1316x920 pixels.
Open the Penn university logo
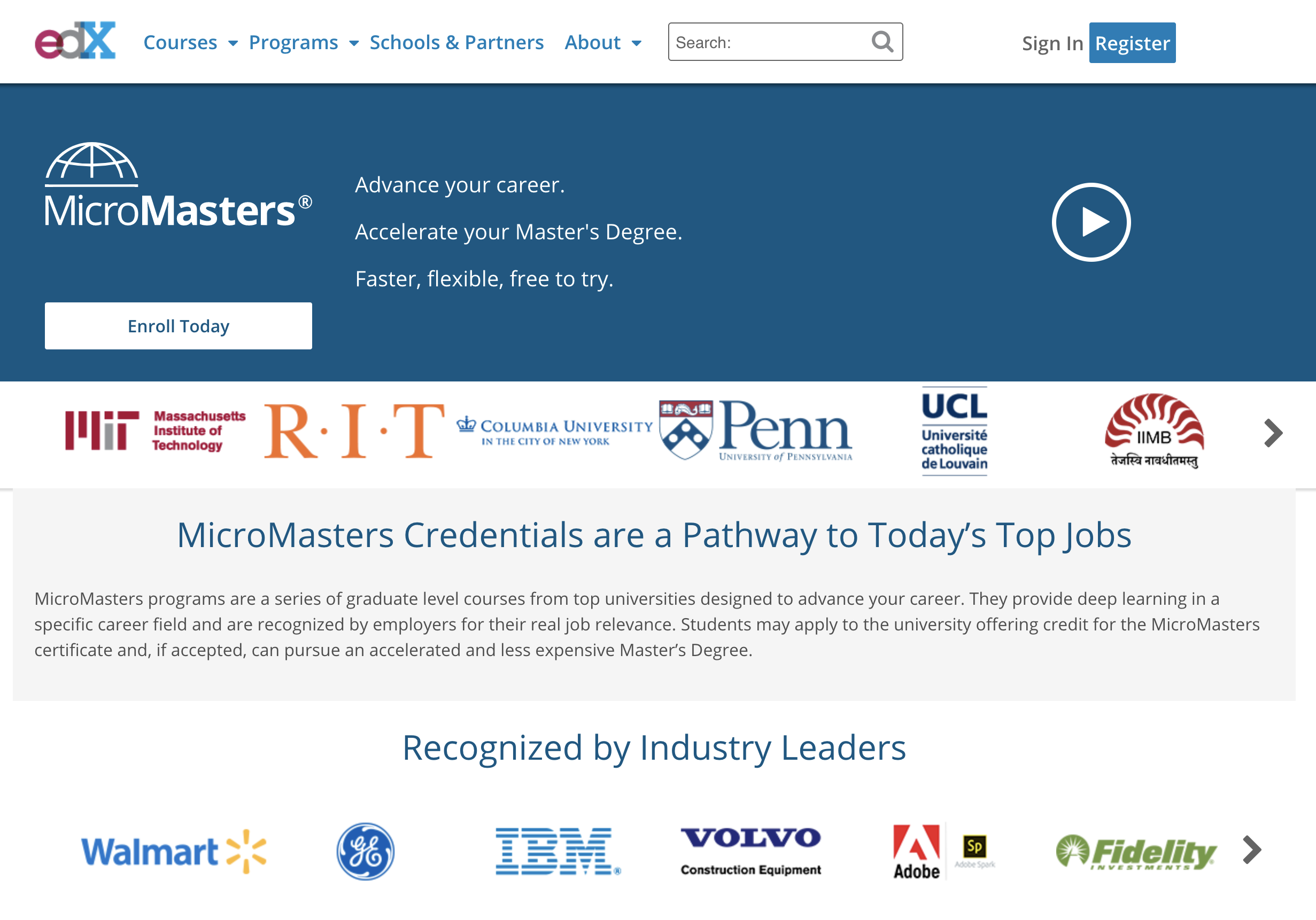point(755,431)
